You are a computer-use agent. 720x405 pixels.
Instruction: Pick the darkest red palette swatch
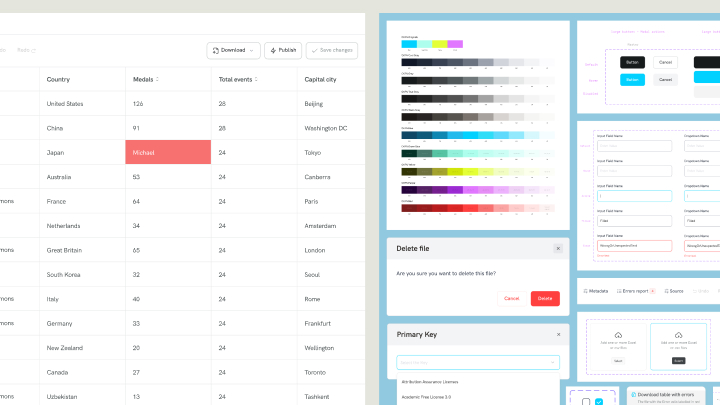point(409,208)
